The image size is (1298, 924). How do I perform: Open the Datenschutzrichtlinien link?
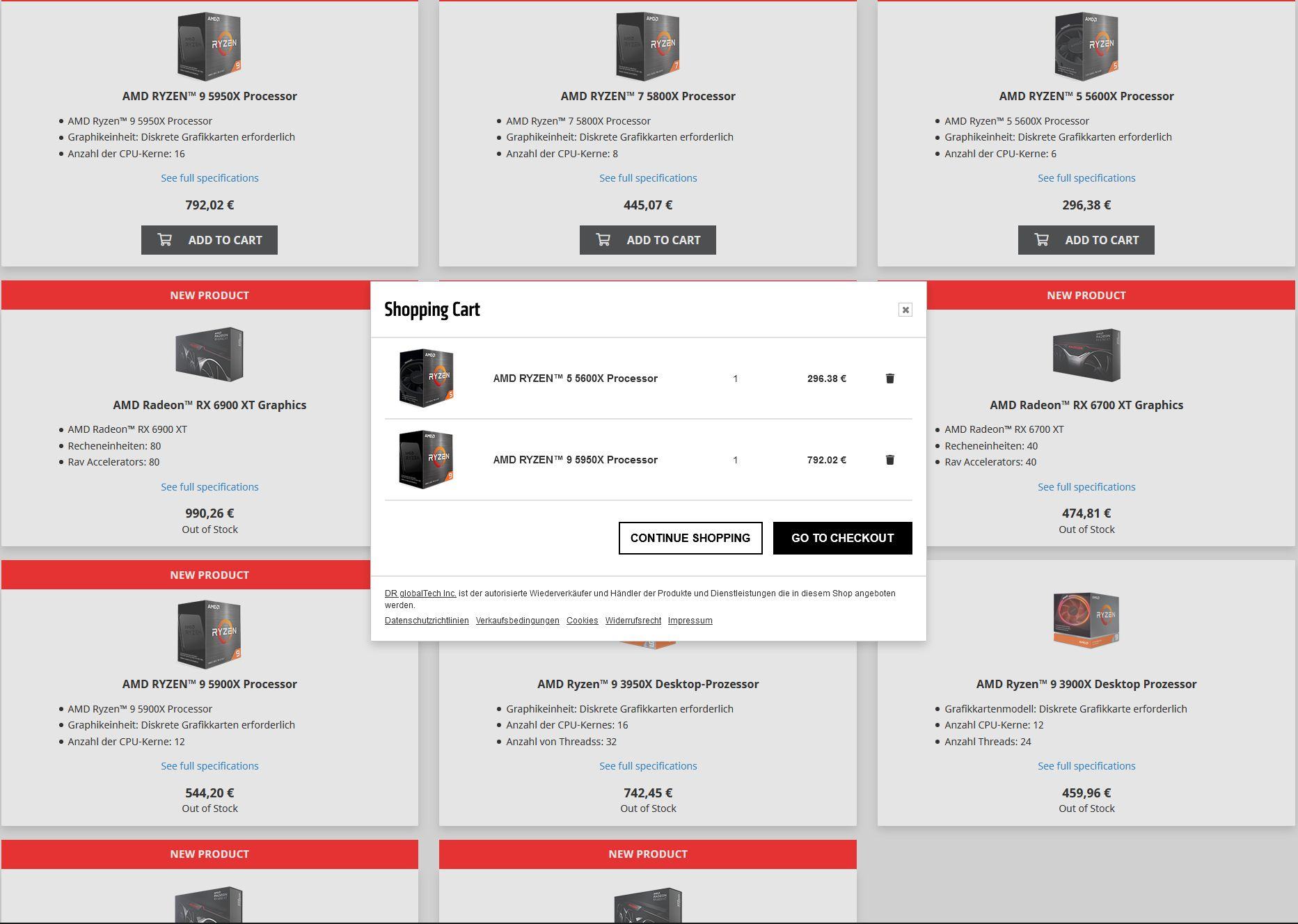[427, 621]
